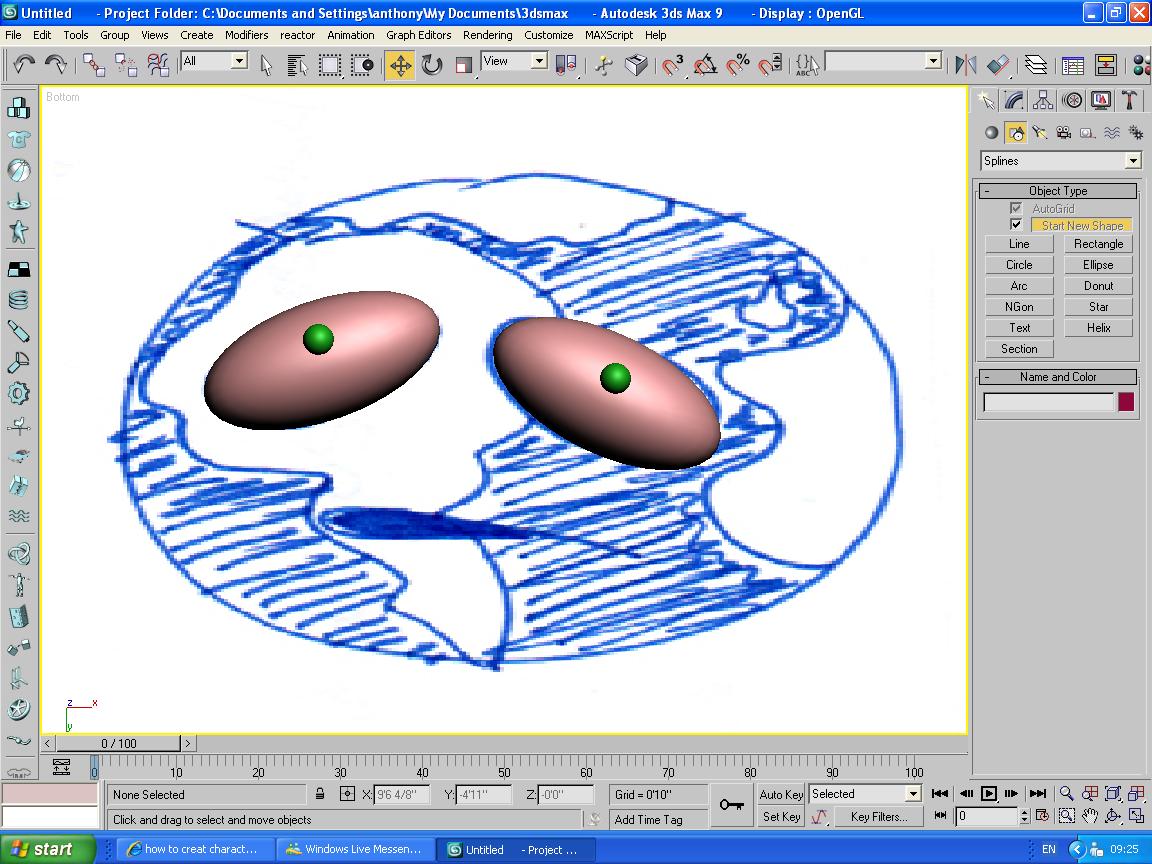Click the Zoom Extents All viewport icon
The image size is (1152, 864).
point(1137,793)
